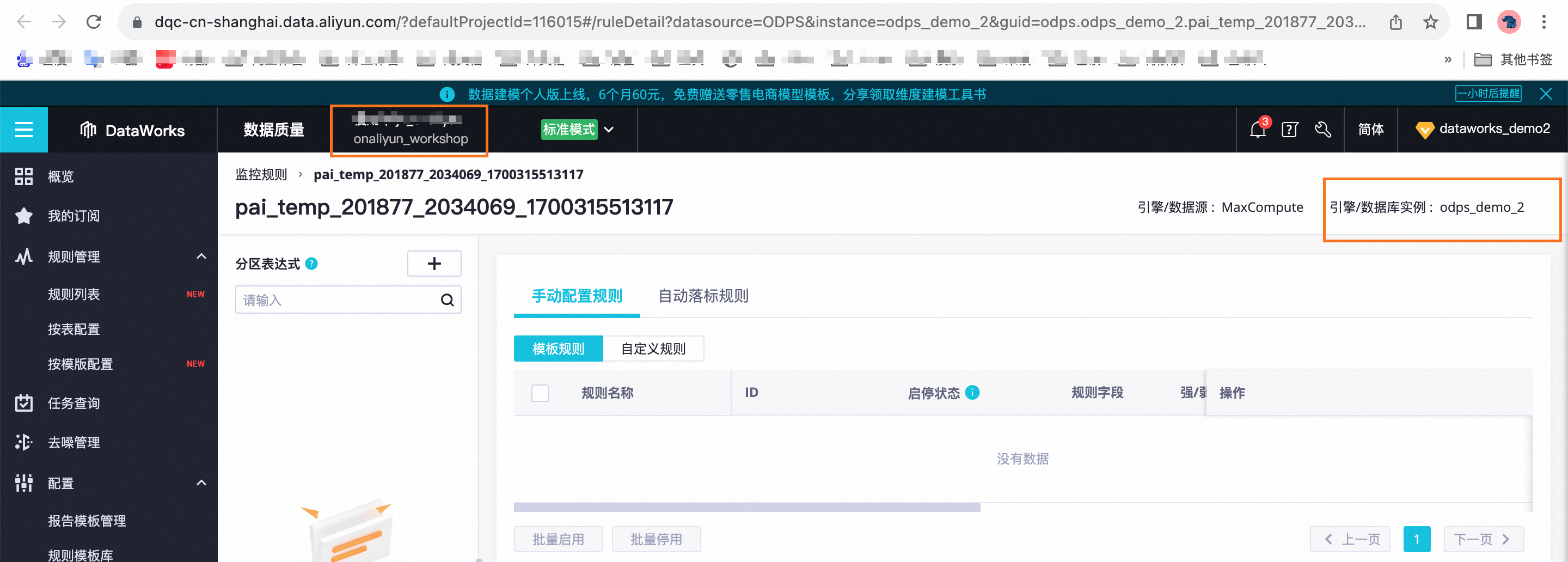Open 数据质量 module title

(x=274, y=130)
